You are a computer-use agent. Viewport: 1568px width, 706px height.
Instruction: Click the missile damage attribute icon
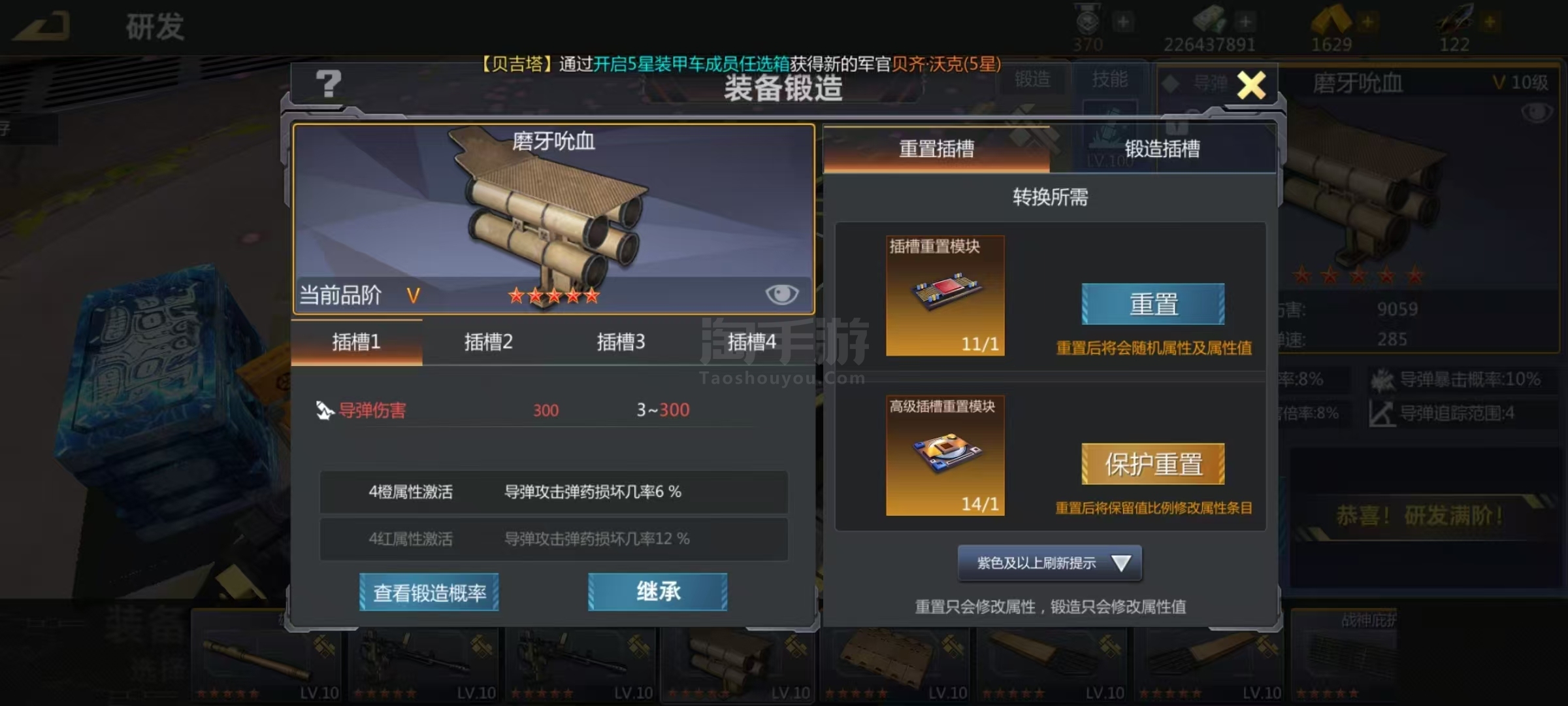click(325, 410)
